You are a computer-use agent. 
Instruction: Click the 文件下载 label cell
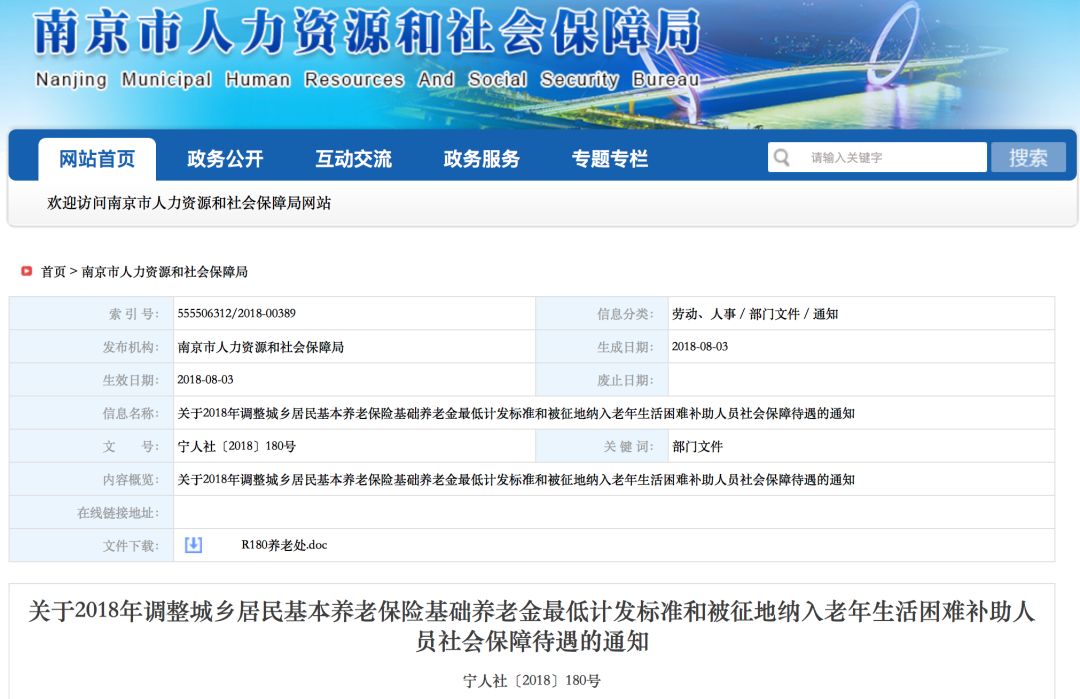pyautogui.click(x=91, y=545)
